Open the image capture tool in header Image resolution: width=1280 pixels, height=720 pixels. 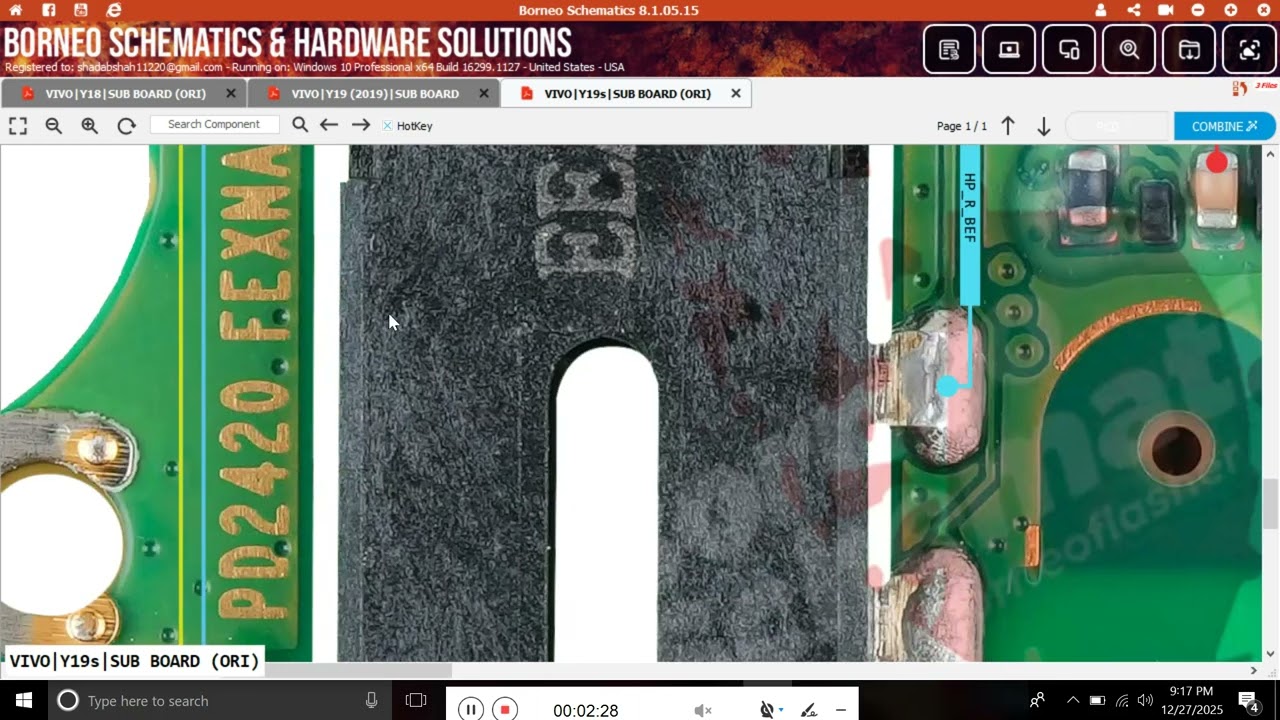(1249, 49)
